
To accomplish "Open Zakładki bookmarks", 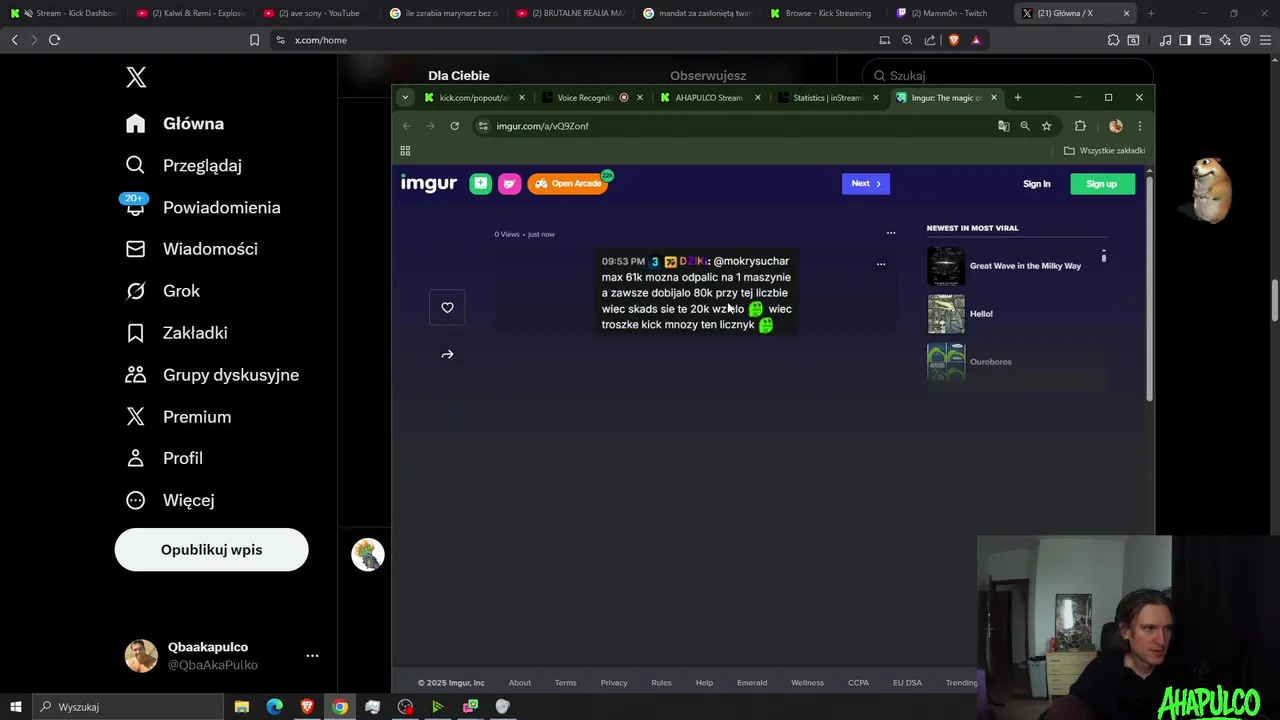I will (177, 333).
